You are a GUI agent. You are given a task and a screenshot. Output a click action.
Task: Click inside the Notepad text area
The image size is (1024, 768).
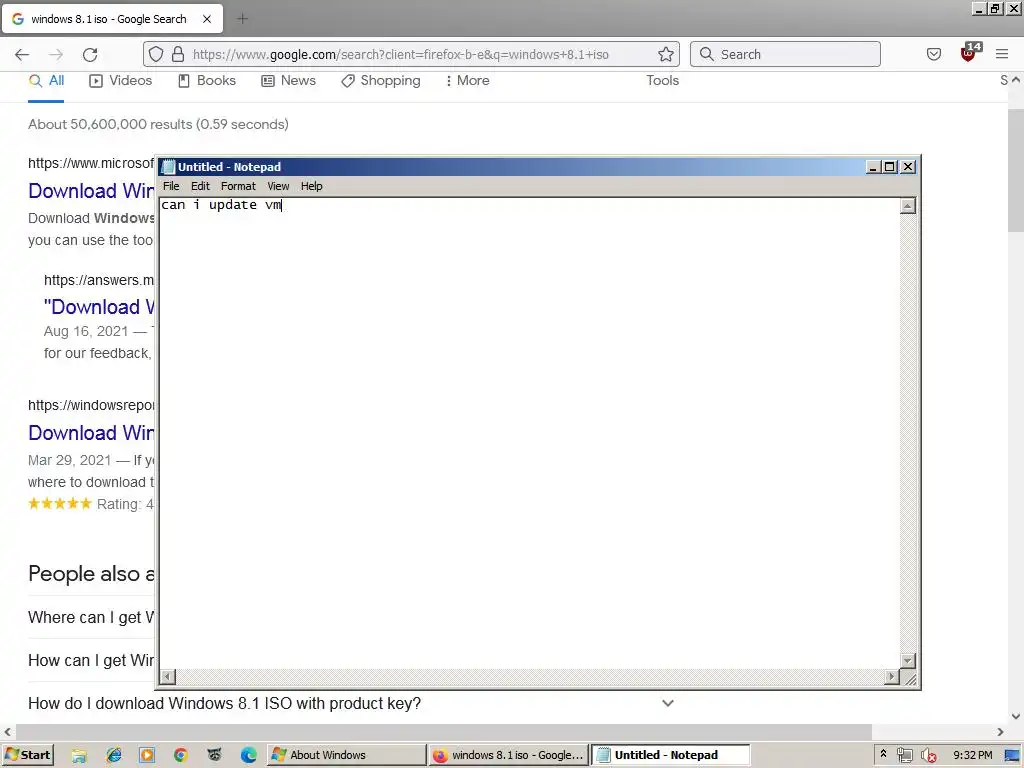[x=529, y=433]
